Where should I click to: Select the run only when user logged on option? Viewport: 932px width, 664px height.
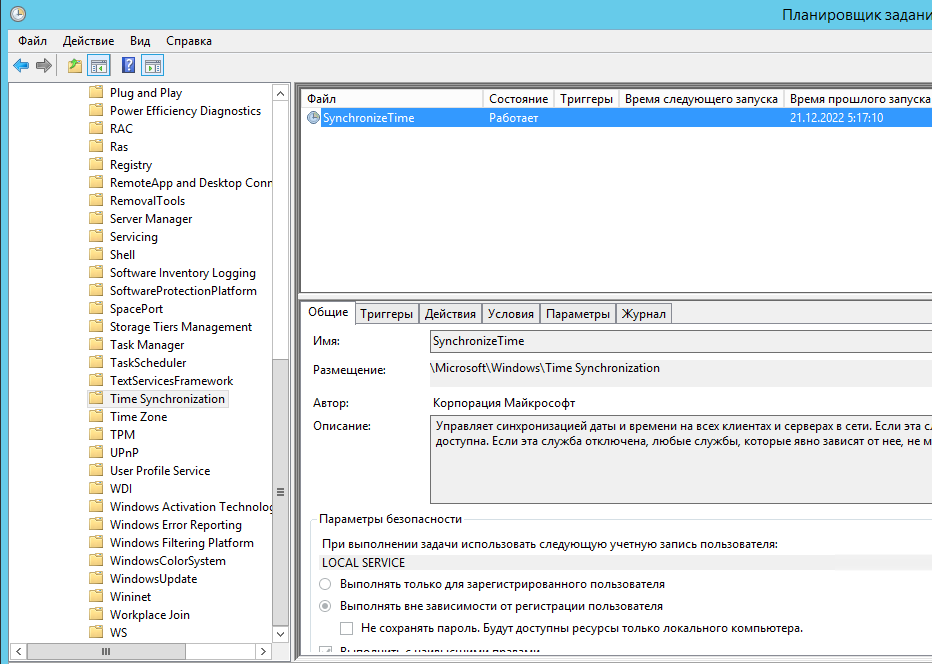coord(325,584)
